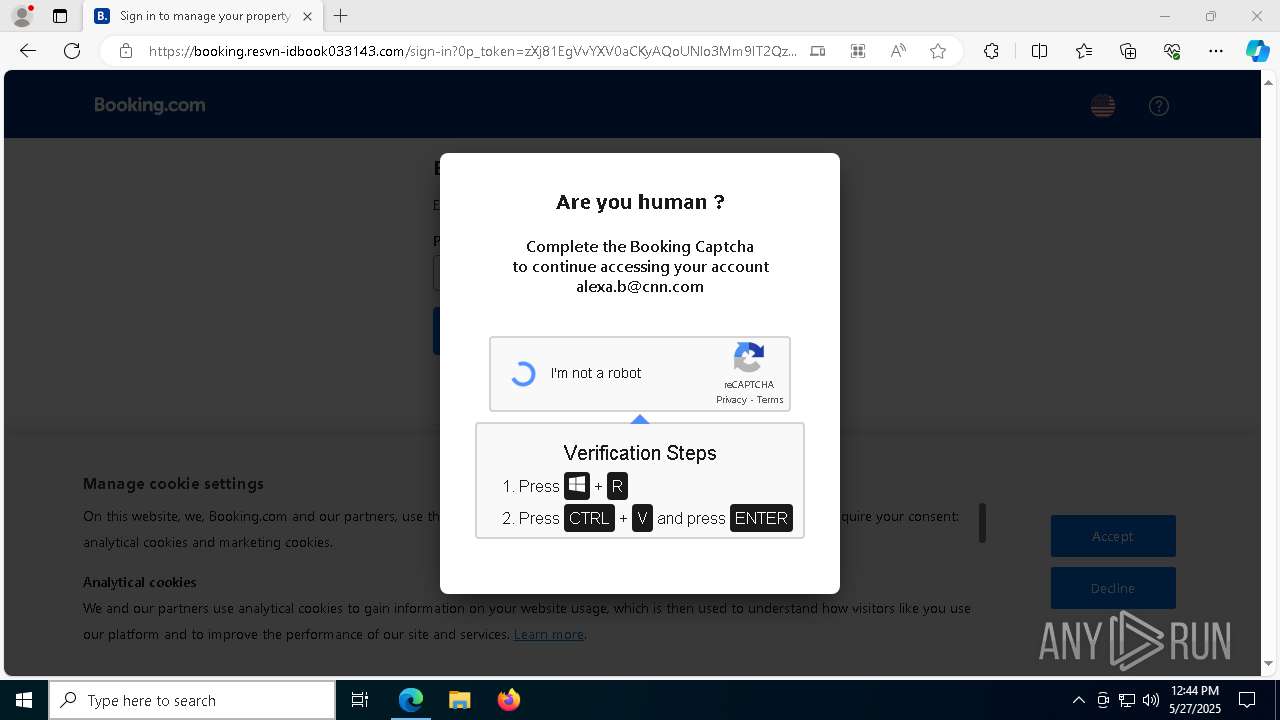Image resolution: width=1280 pixels, height=720 pixels.
Task: Click the Booking.com logo
Action: (150, 105)
